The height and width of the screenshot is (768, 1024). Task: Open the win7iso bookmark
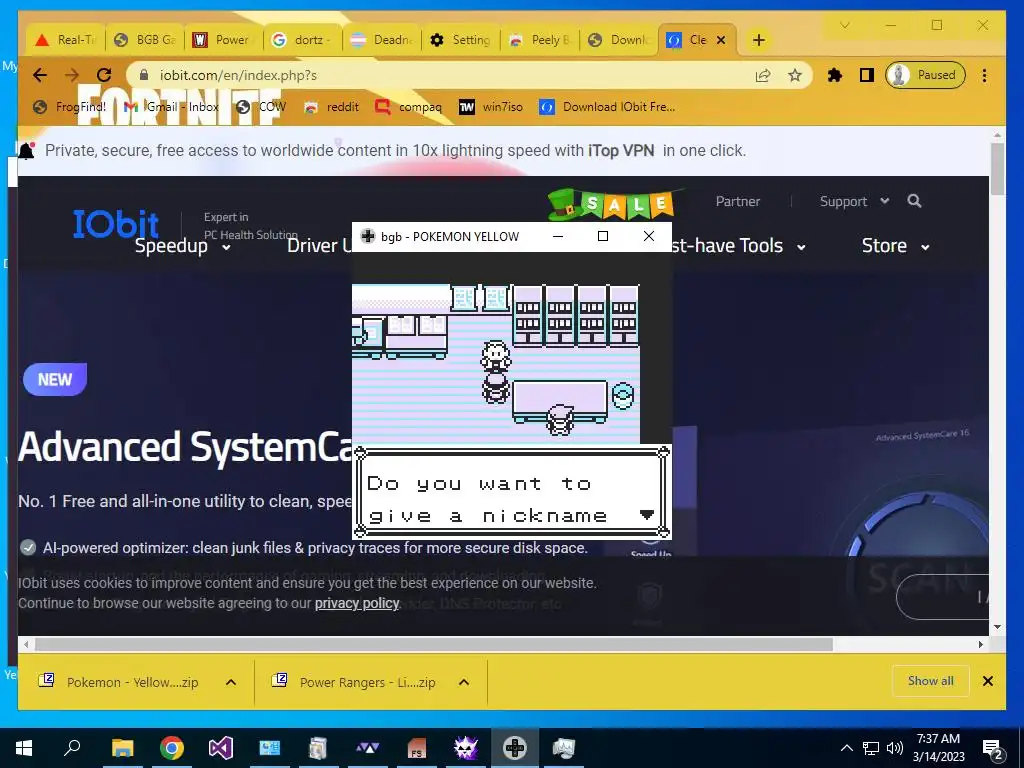click(x=491, y=106)
